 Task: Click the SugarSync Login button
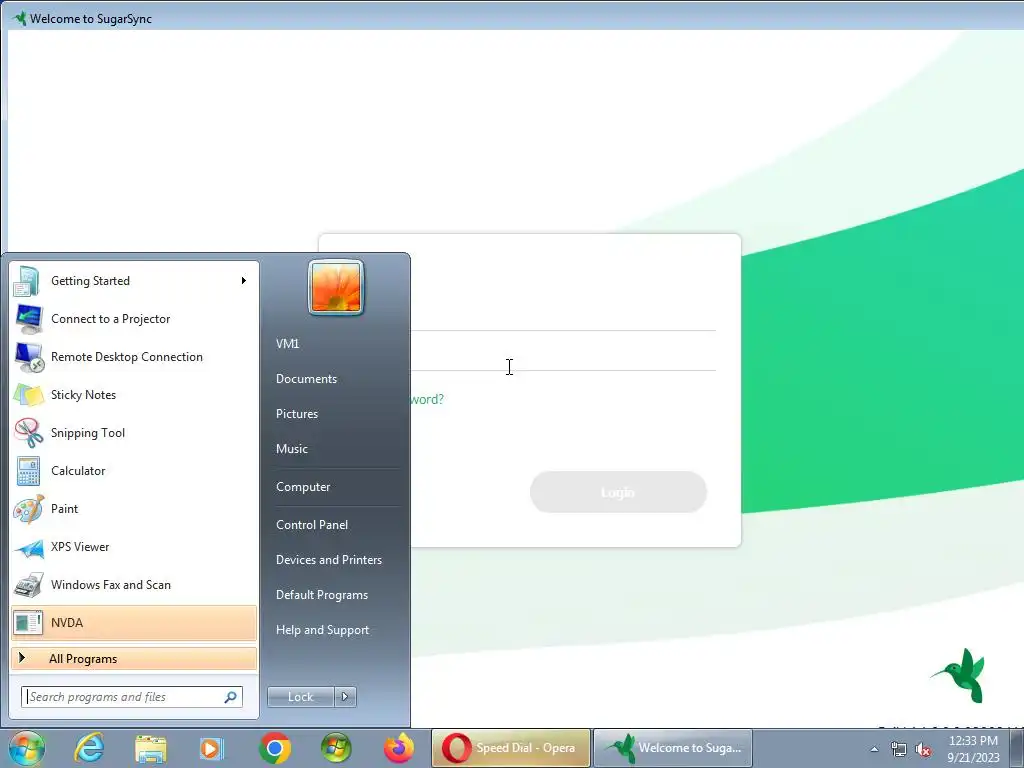[618, 492]
